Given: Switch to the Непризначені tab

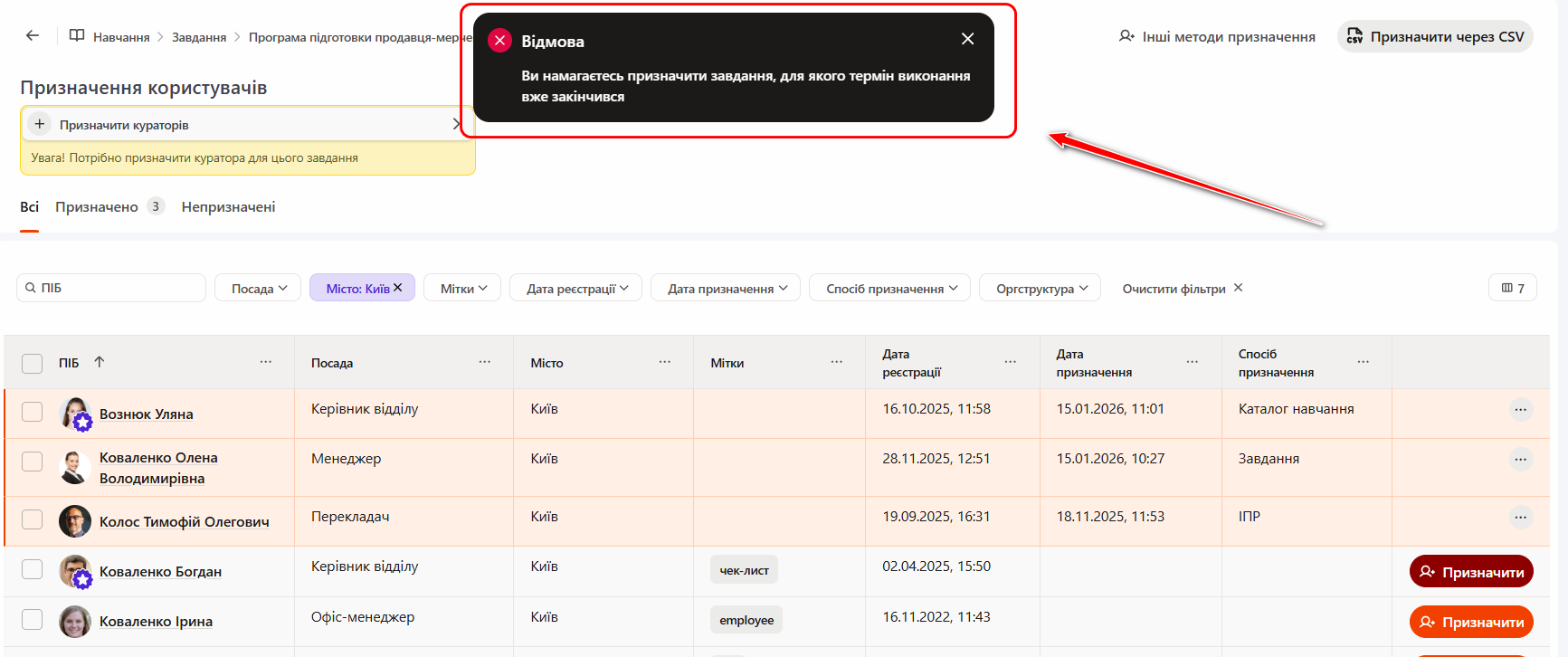Looking at the screenshot, I should click(x=228, y=207).
